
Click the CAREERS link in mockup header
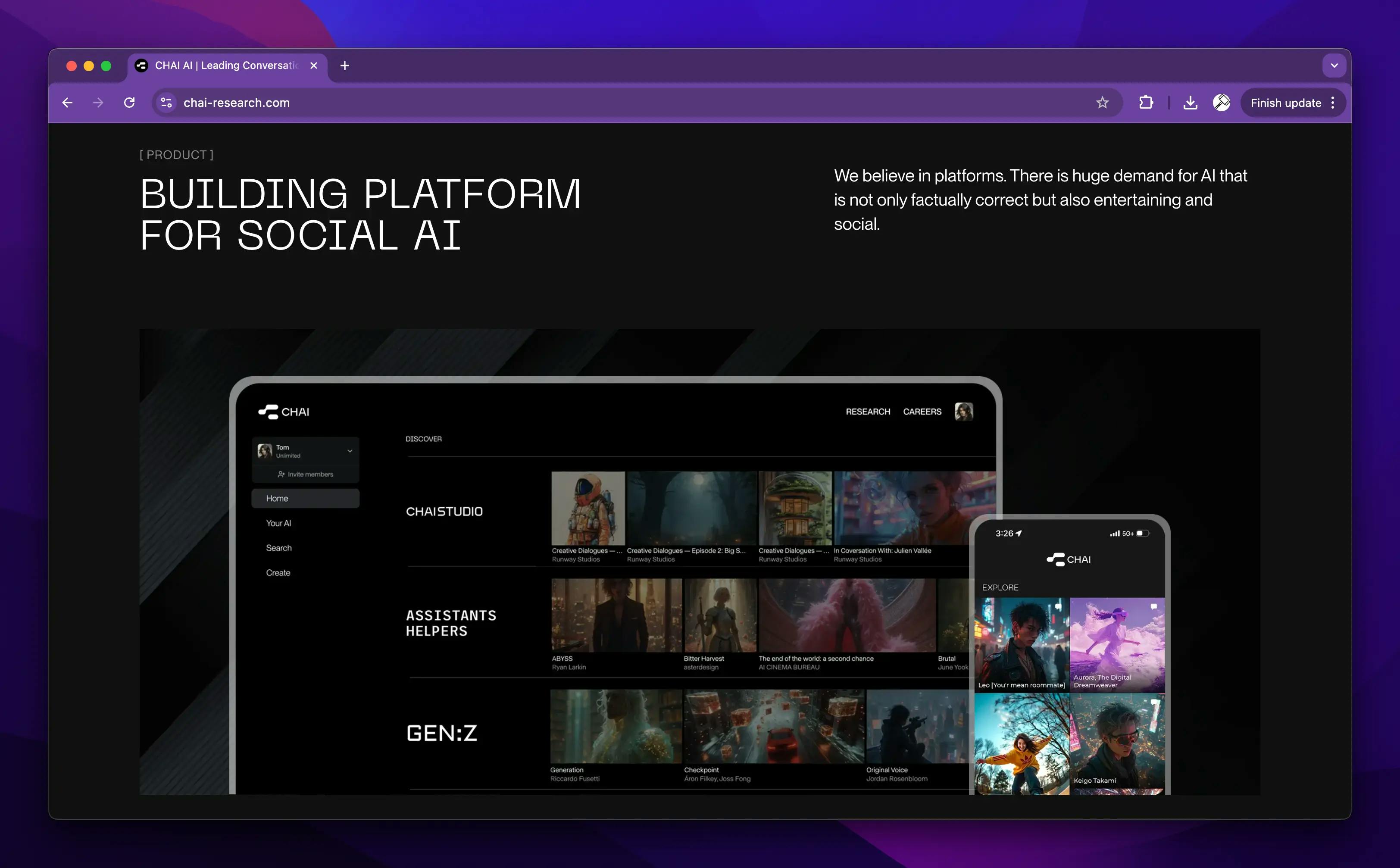[x=922, y=412]
